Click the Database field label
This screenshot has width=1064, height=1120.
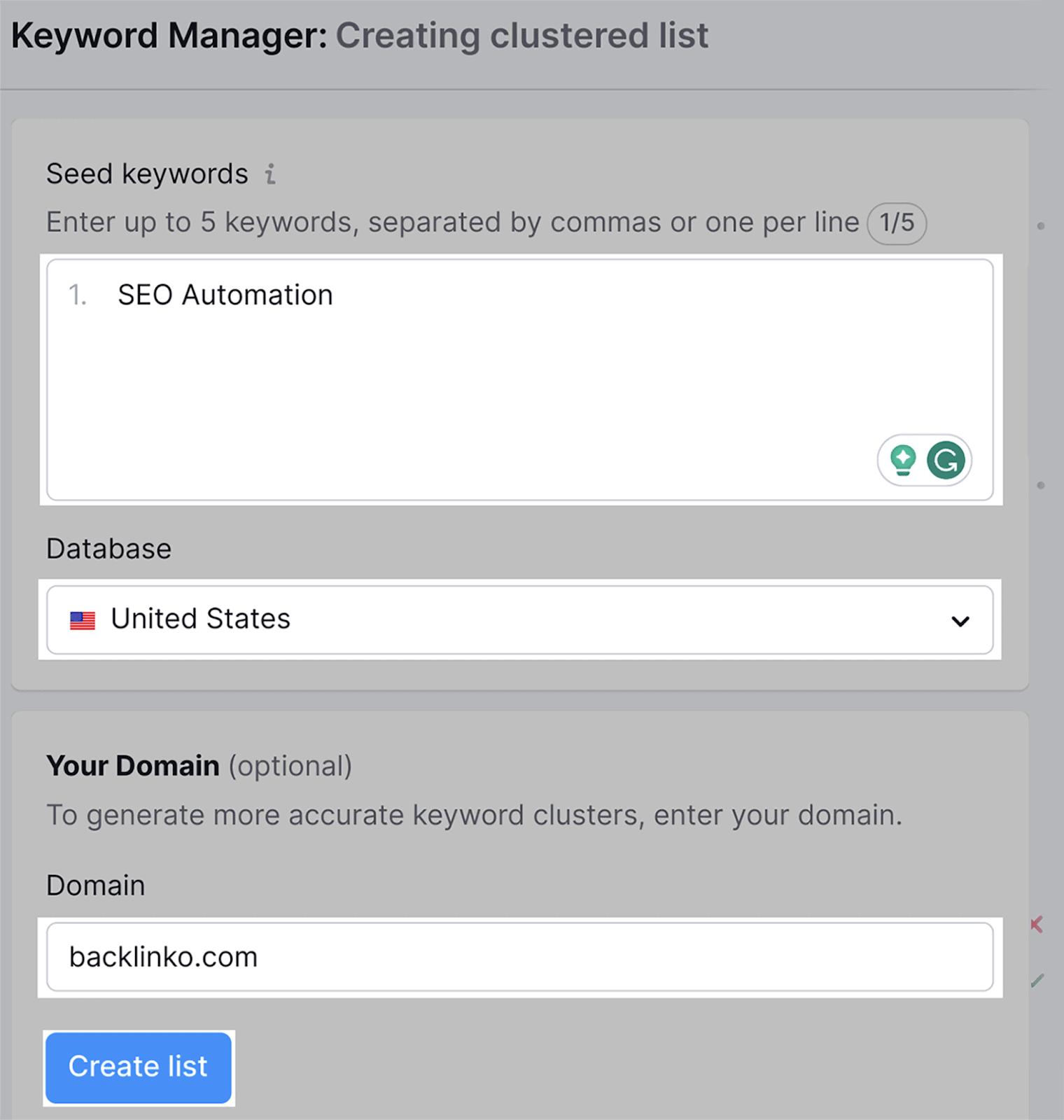tap(108, 548)
